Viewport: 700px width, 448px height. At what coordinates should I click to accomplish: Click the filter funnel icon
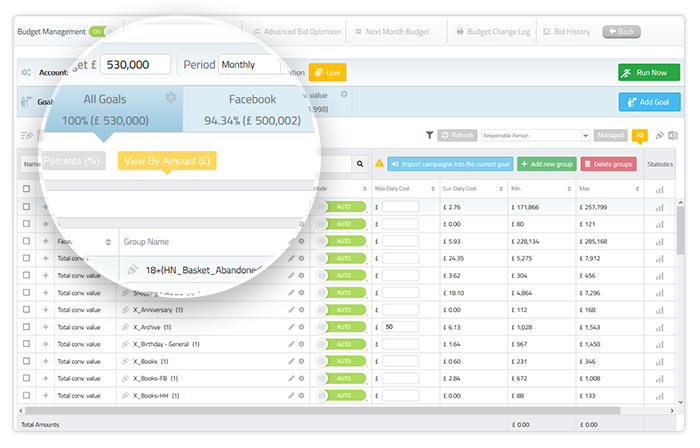(429, 135)
